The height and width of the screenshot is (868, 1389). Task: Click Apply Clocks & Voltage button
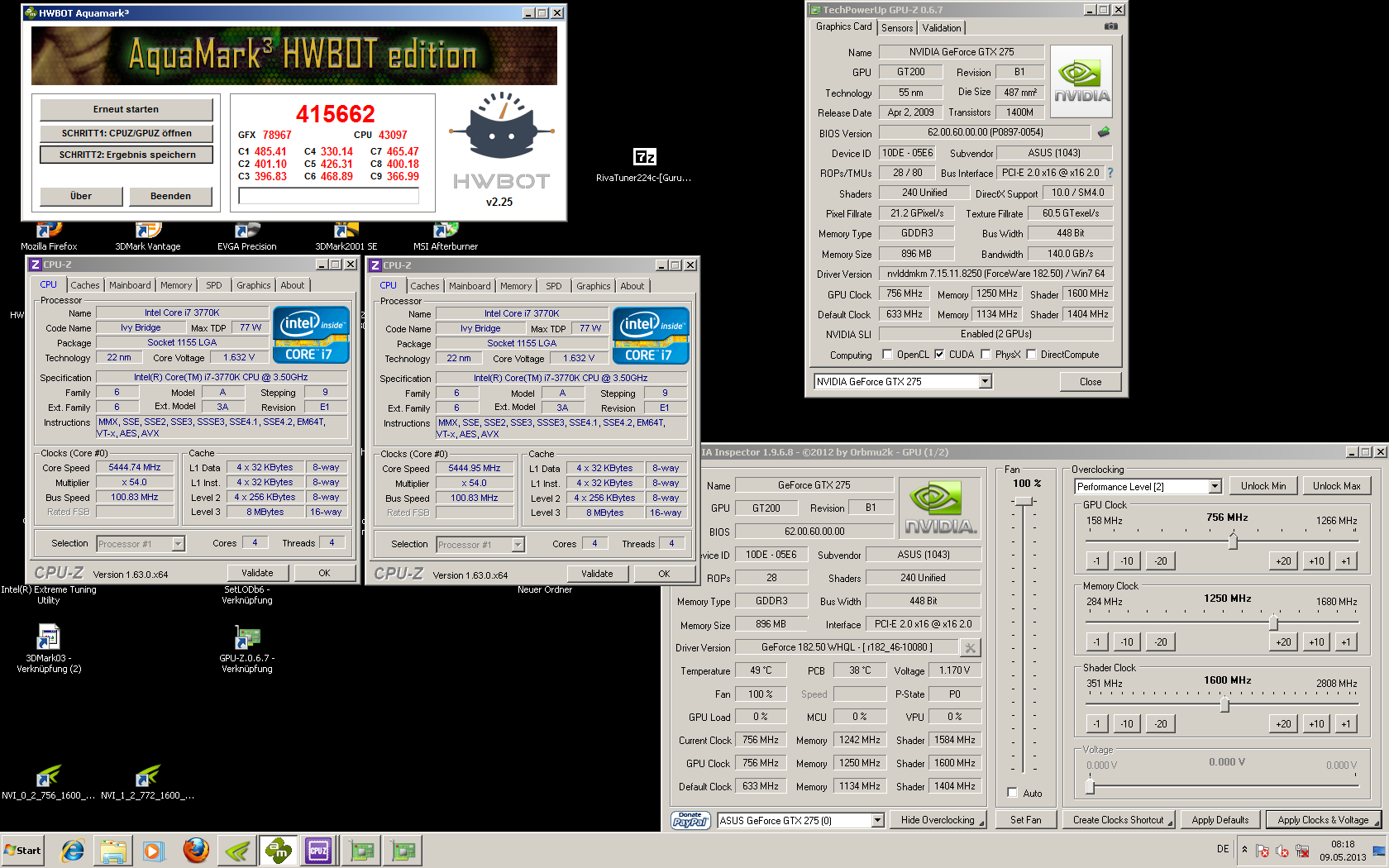click(x=1323, y=820)
